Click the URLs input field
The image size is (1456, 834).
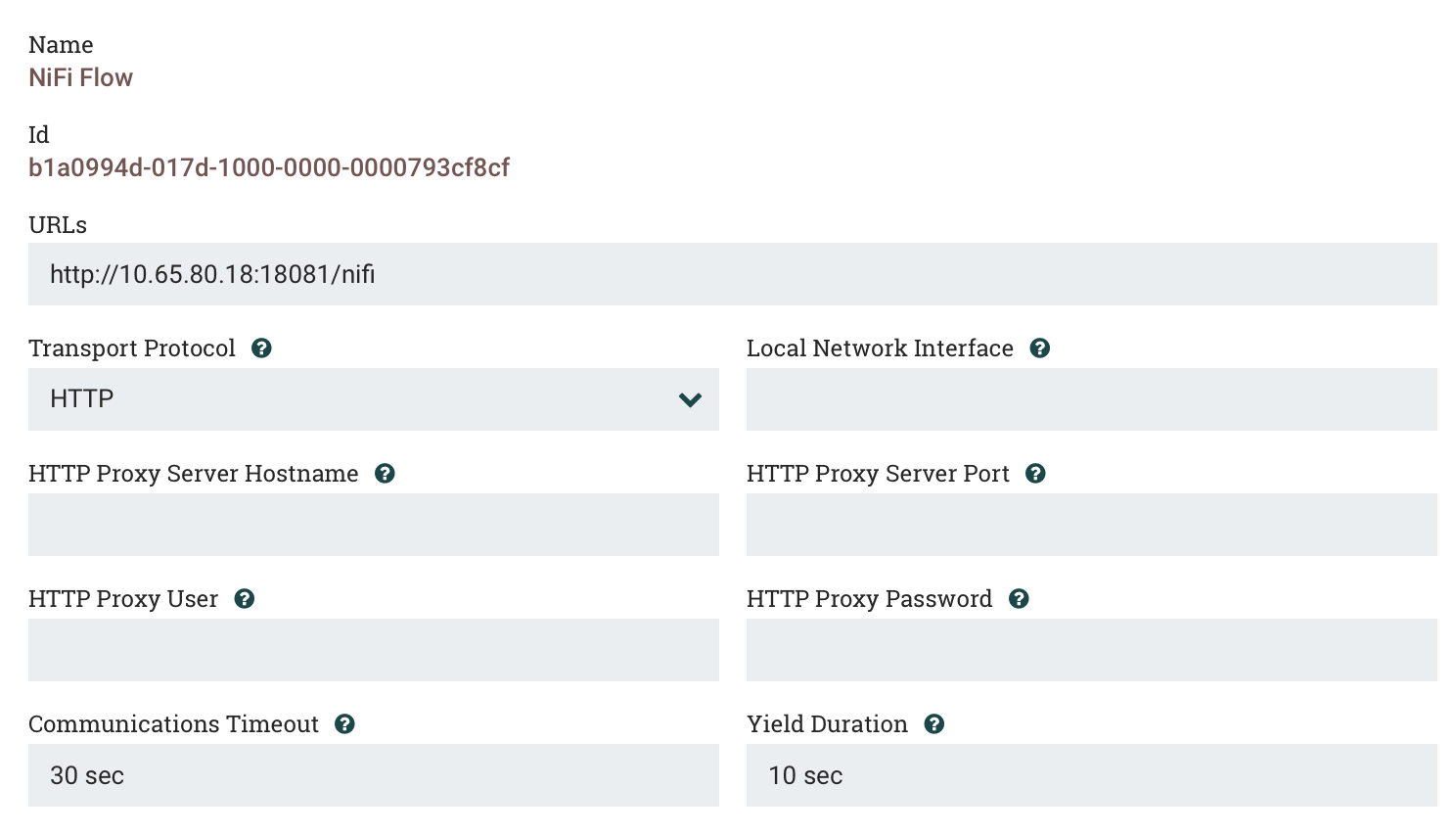pyautogui.click(x=733, y=274)
